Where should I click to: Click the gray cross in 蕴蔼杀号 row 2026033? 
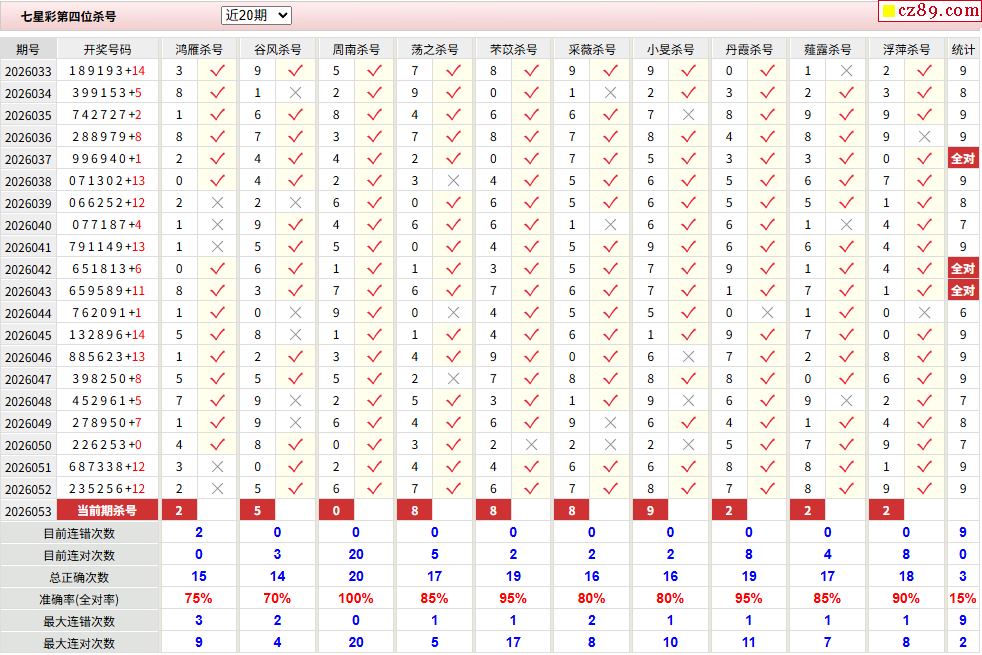coord(846,71)
